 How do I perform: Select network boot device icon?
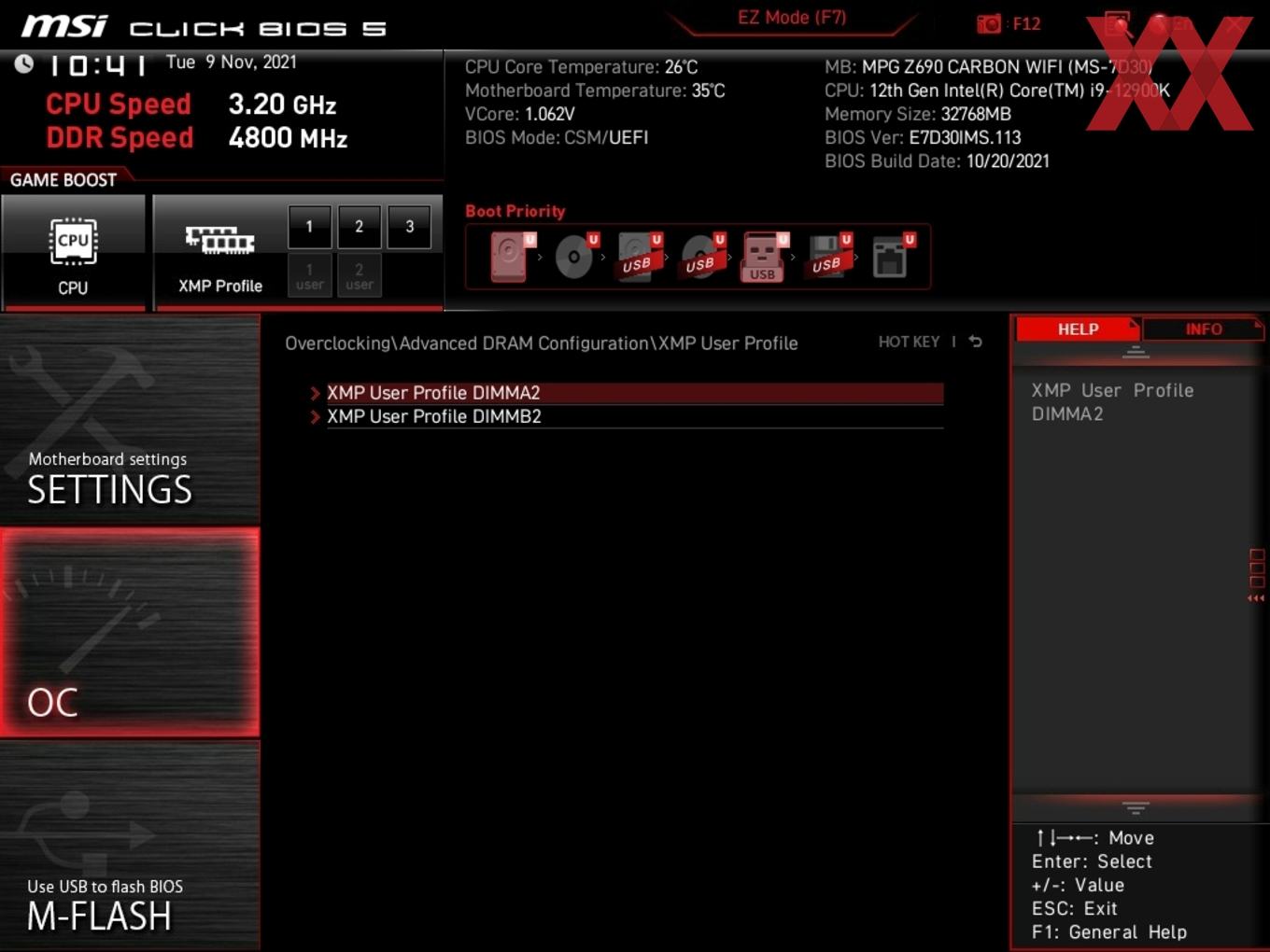point(892,257)
